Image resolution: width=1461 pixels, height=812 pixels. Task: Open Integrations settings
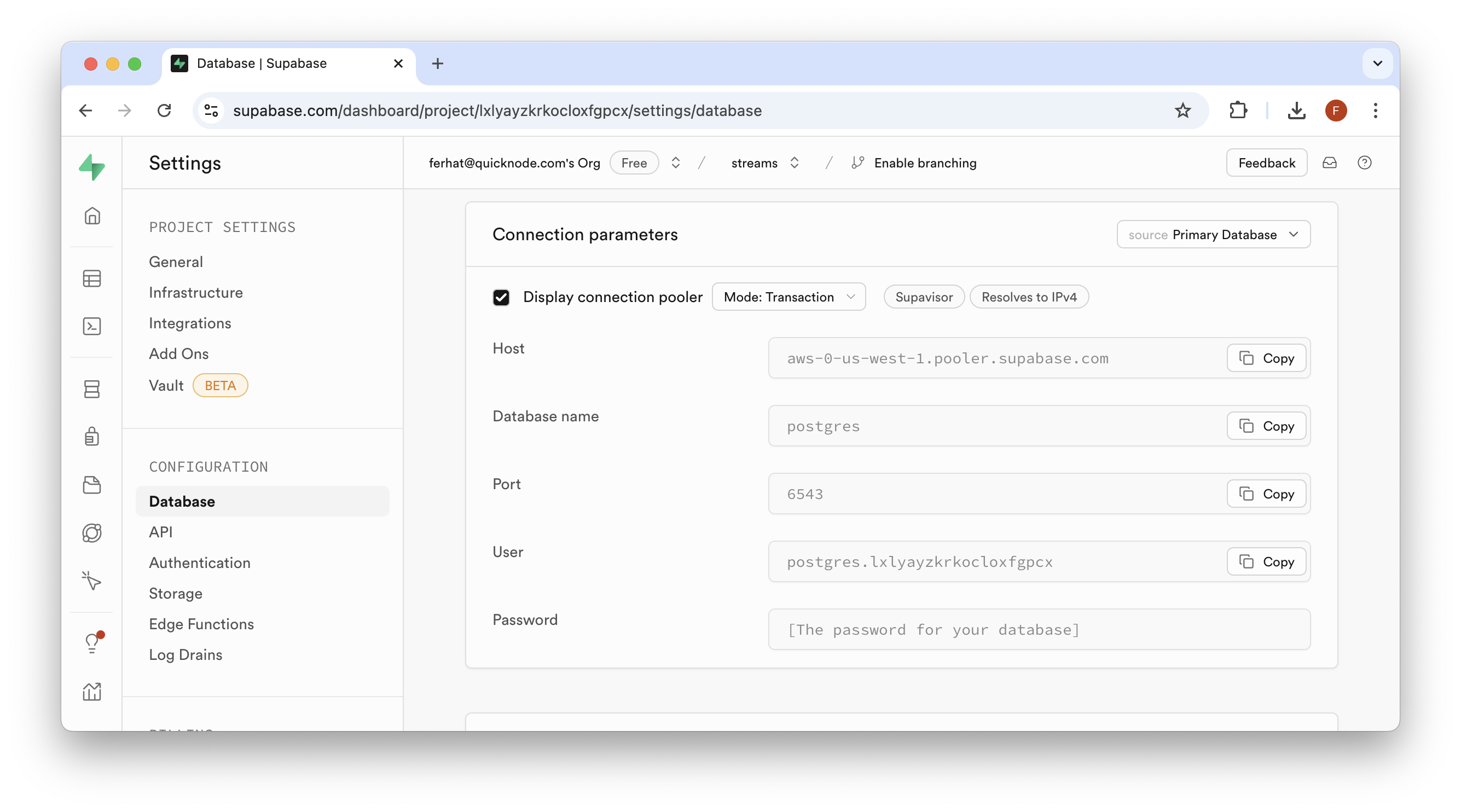190,323
